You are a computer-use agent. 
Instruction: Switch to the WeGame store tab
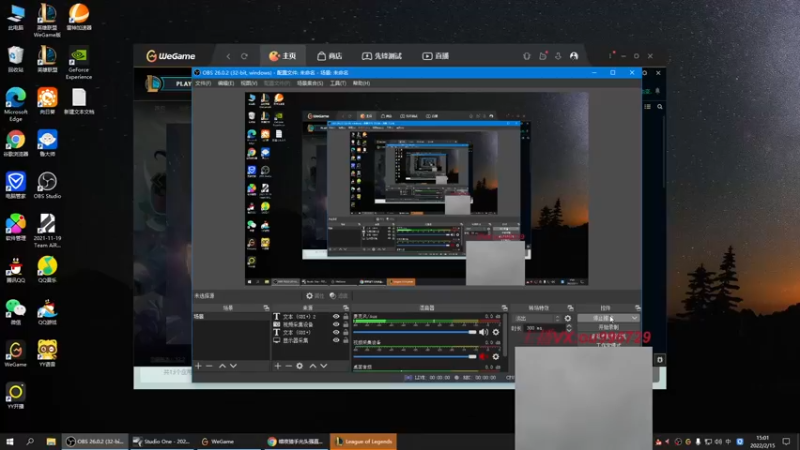[329, 56]
